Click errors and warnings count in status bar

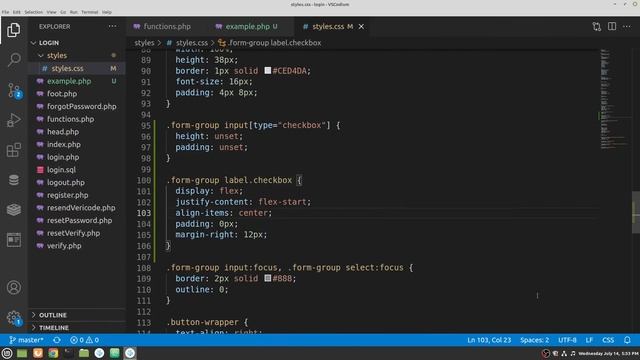coord(84,340)
